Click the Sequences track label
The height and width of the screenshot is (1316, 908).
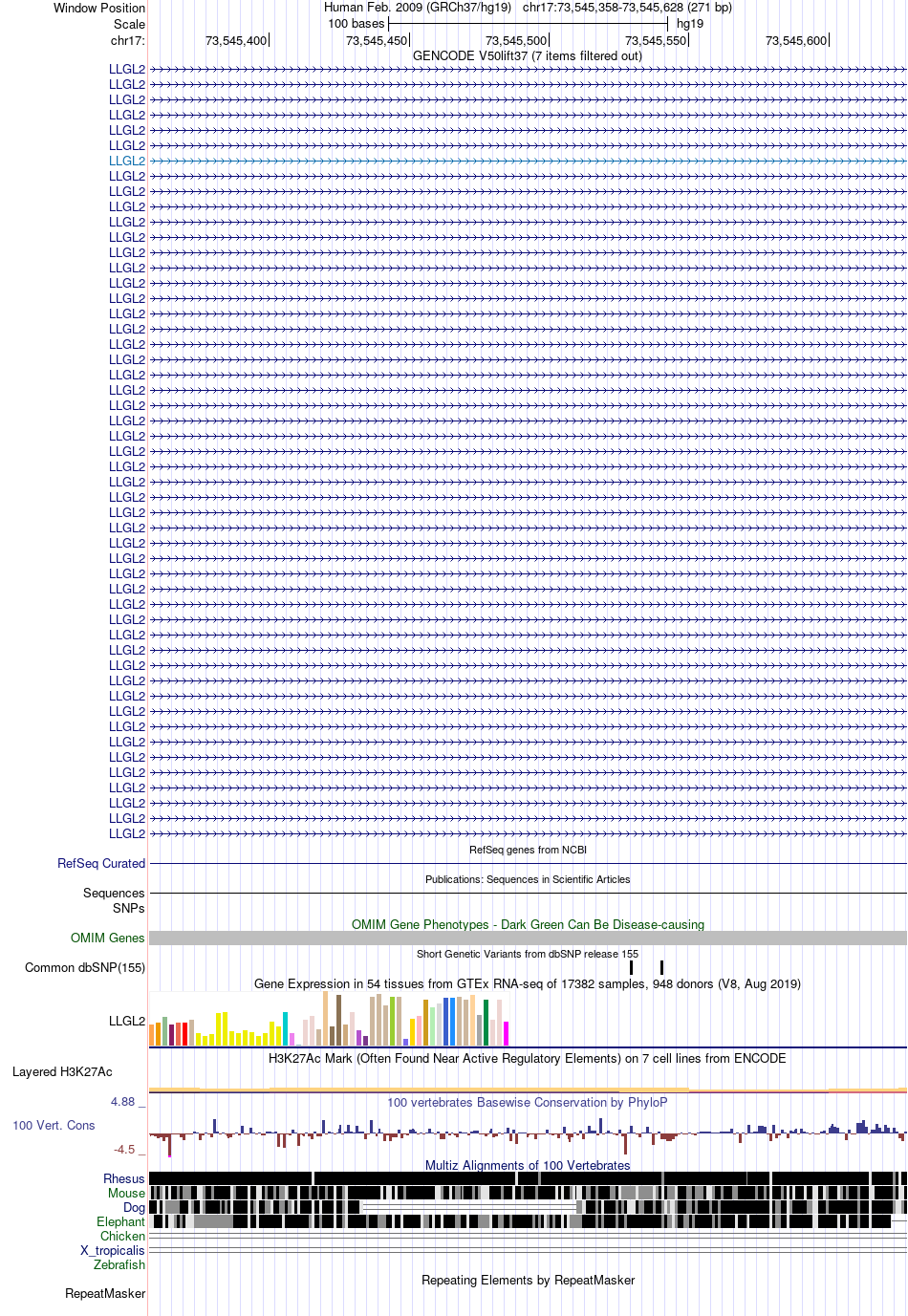(114, 893)
